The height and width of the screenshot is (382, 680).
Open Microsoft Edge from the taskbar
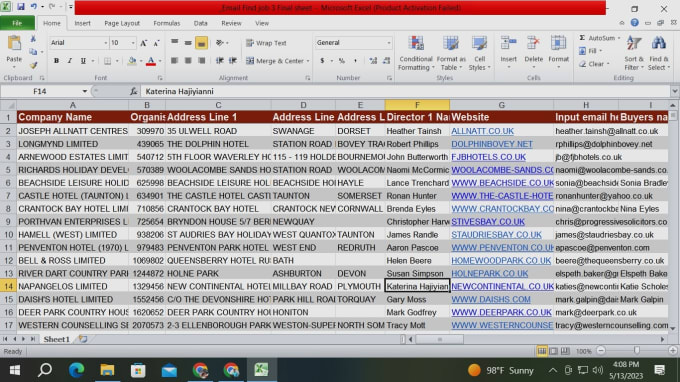76,370
